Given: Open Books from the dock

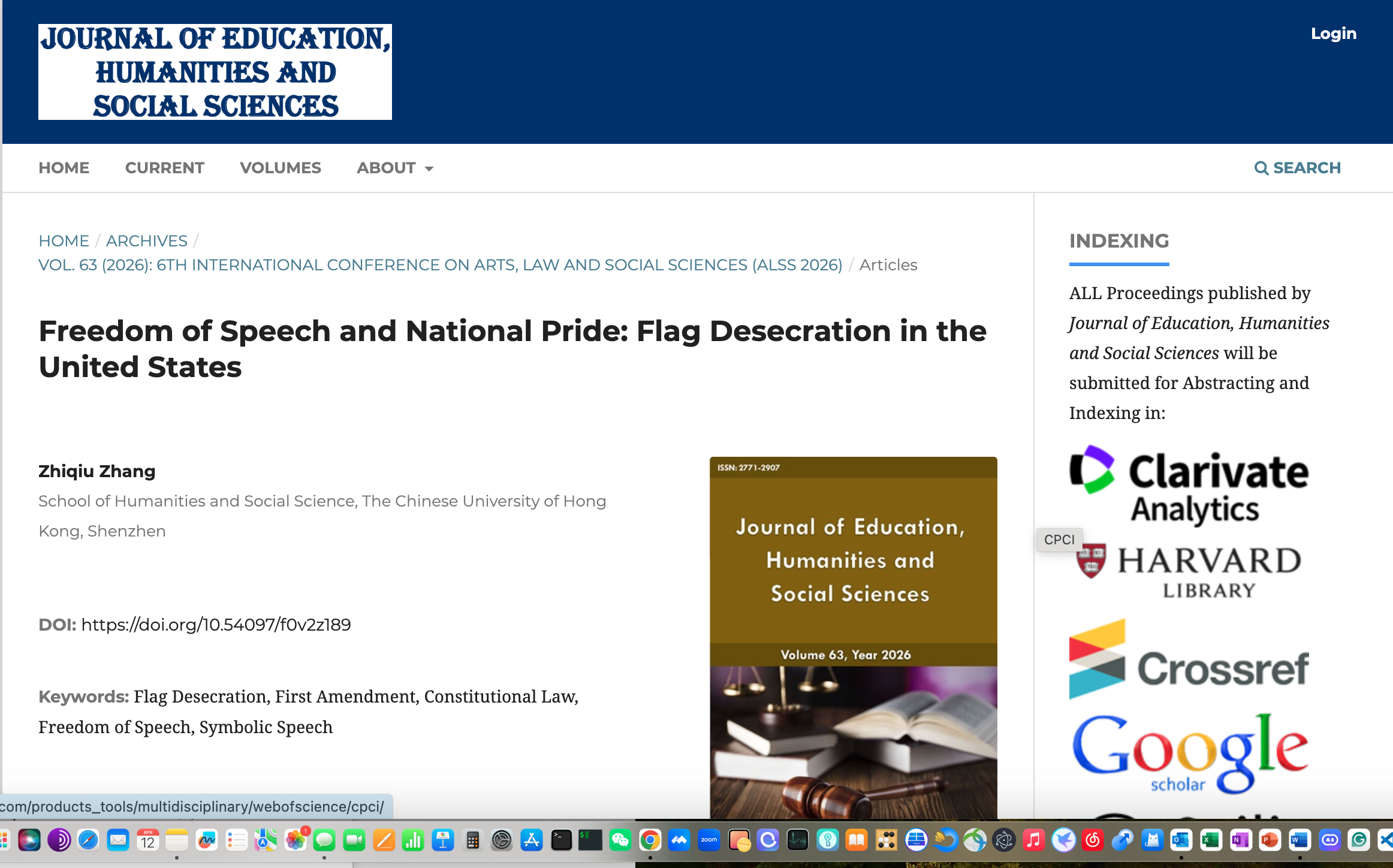Looking at the screenshot, I should (x=857, y=840).
